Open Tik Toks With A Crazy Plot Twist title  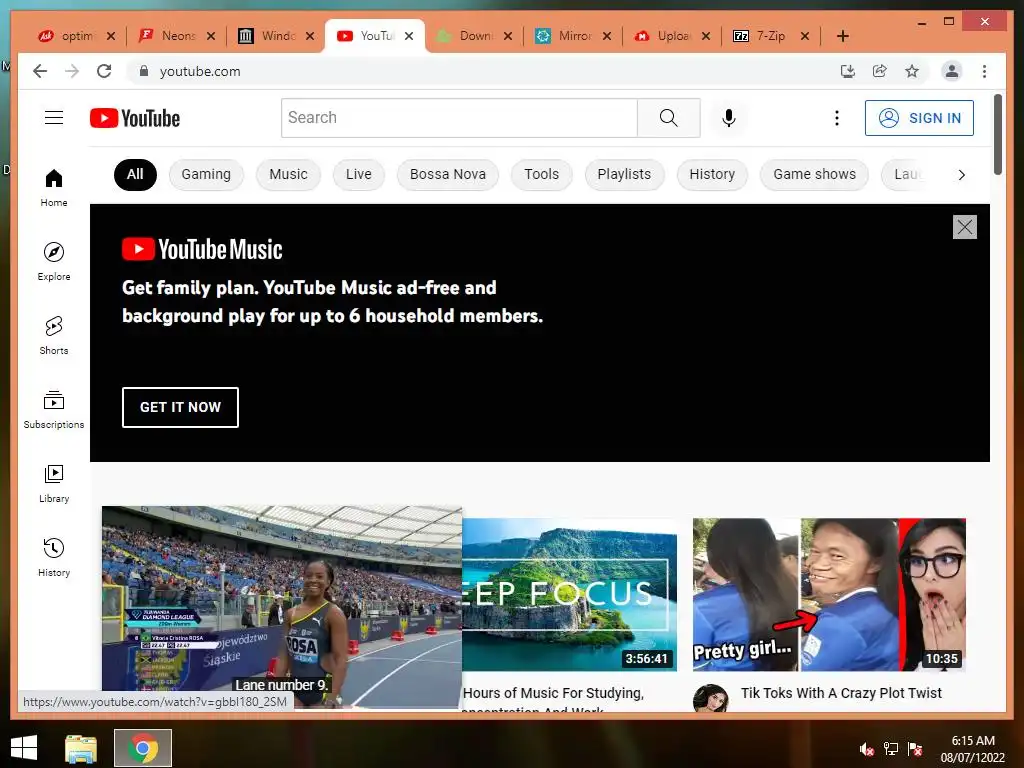point(840,693)
